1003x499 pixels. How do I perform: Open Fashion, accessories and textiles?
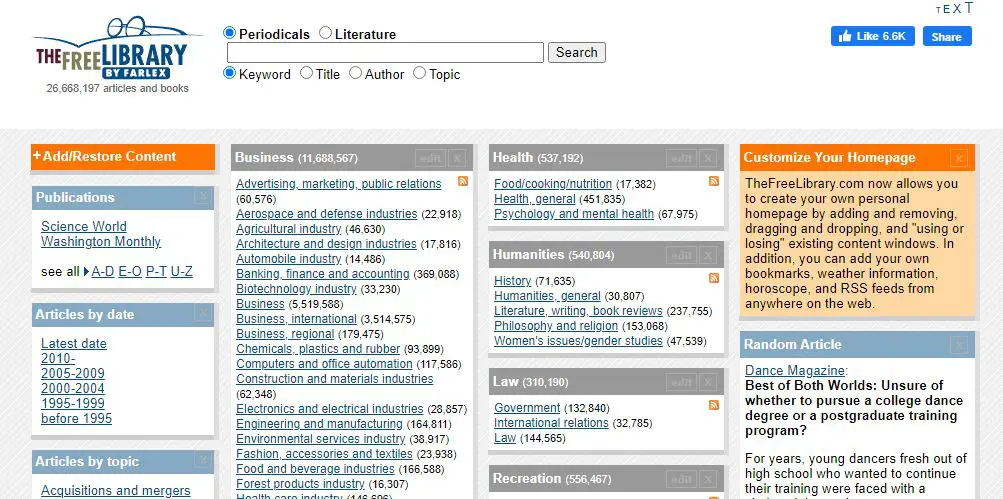(x=324, y=454)
